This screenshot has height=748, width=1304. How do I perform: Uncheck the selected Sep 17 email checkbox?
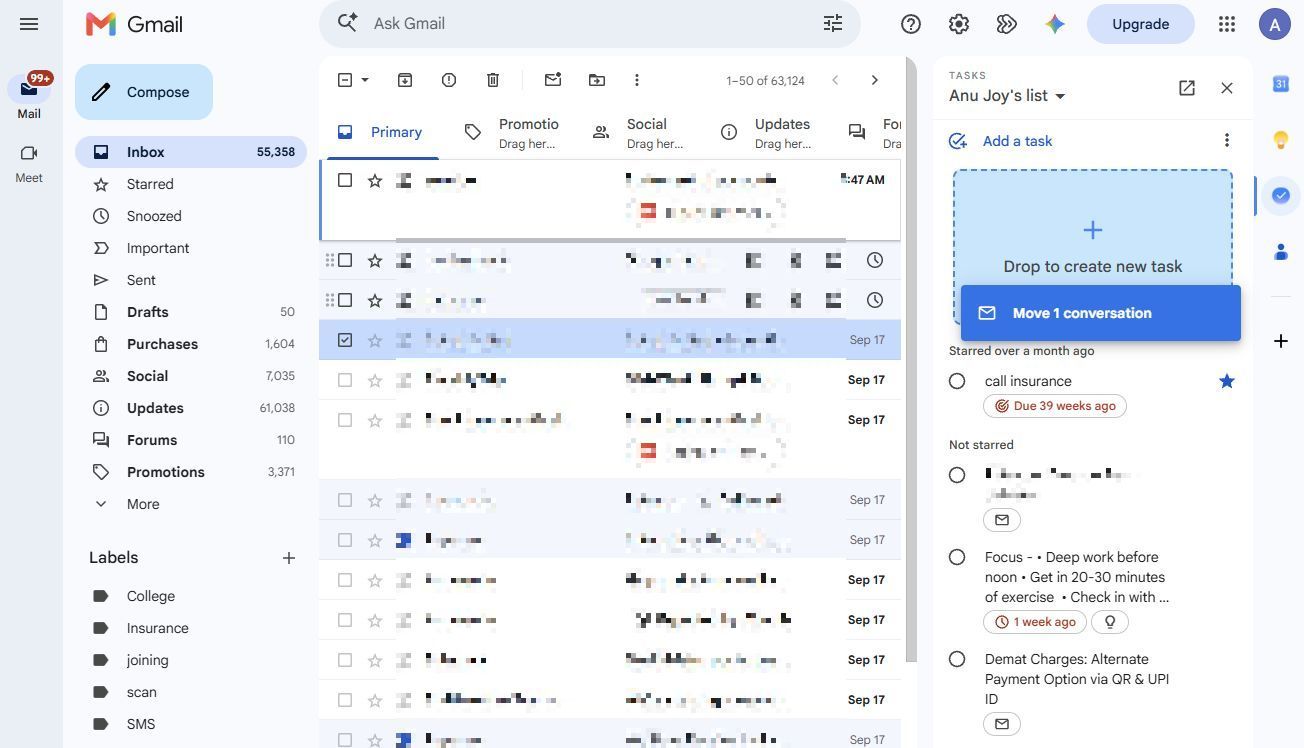345,340
